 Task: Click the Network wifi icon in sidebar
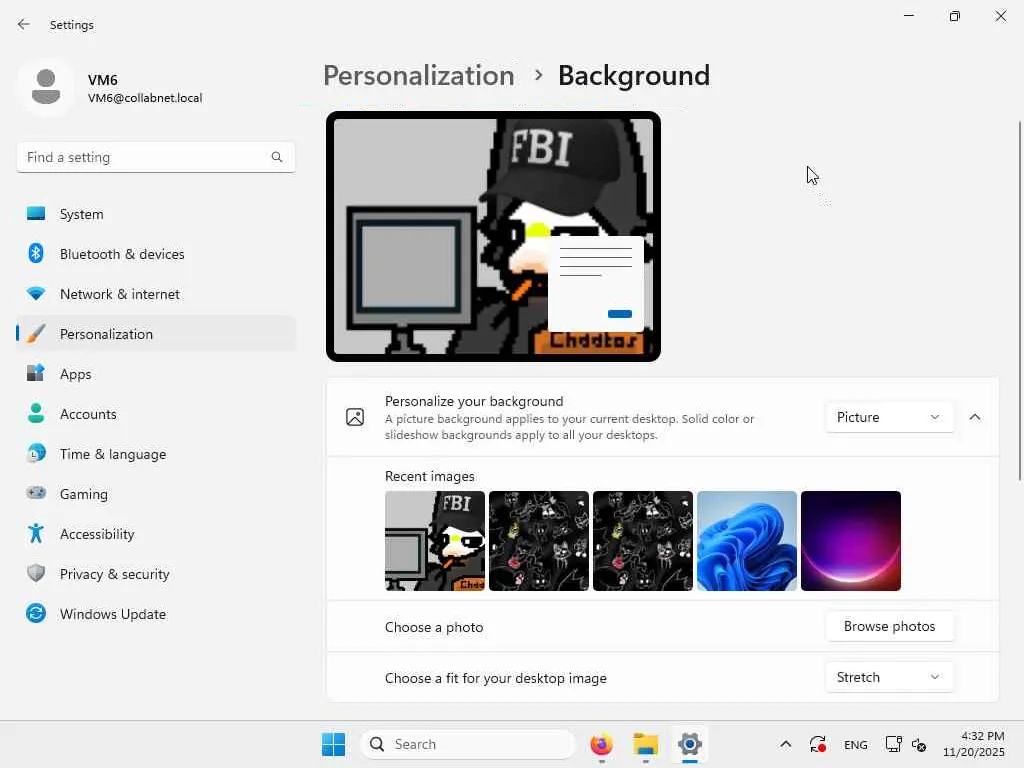pos(36,293)
